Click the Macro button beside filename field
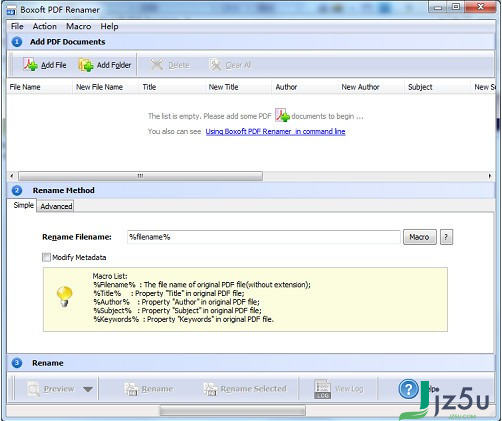This screenshot has width=502, height=421. pos(420,237)
